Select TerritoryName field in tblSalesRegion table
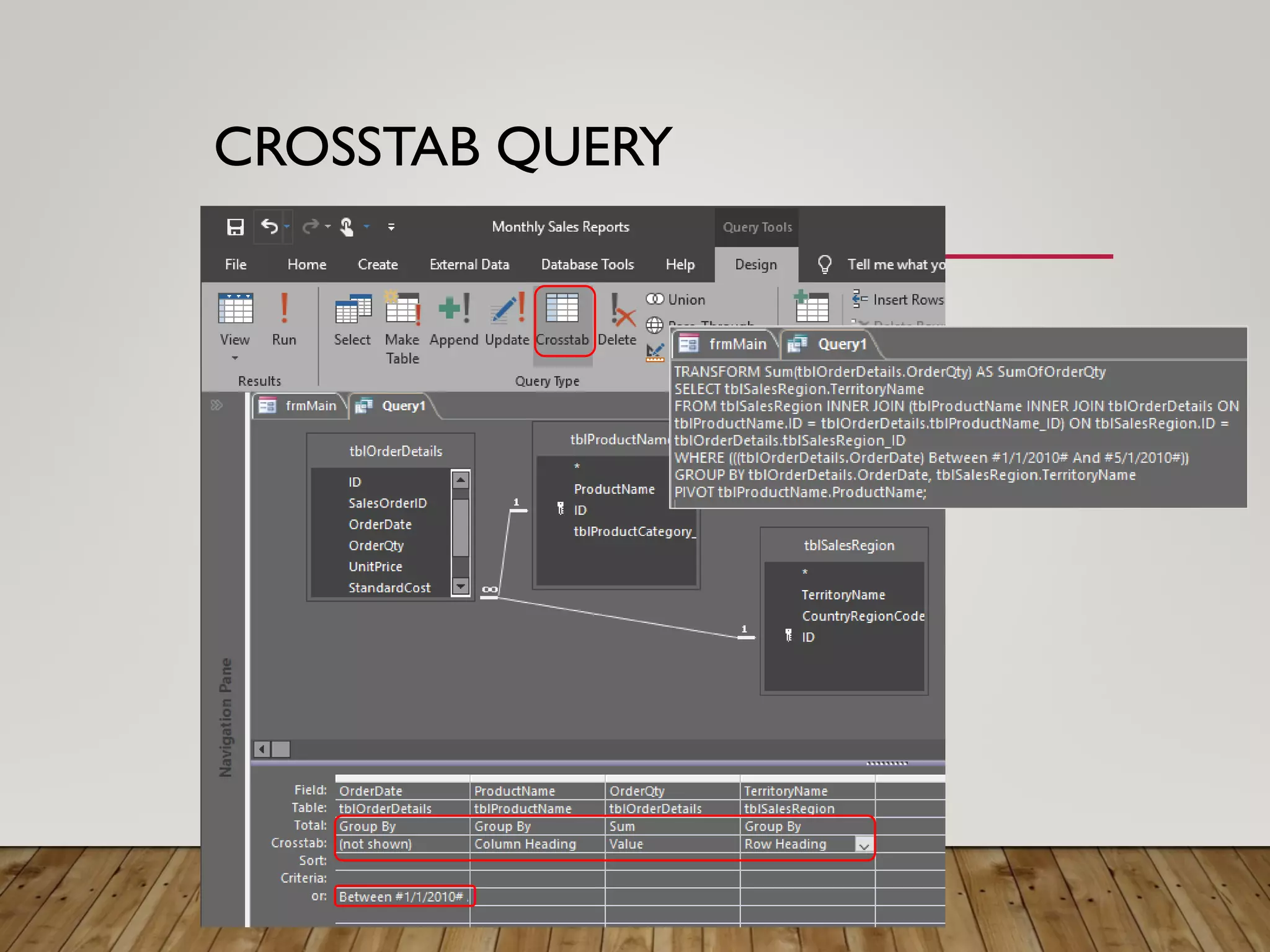 pos(843,595)
